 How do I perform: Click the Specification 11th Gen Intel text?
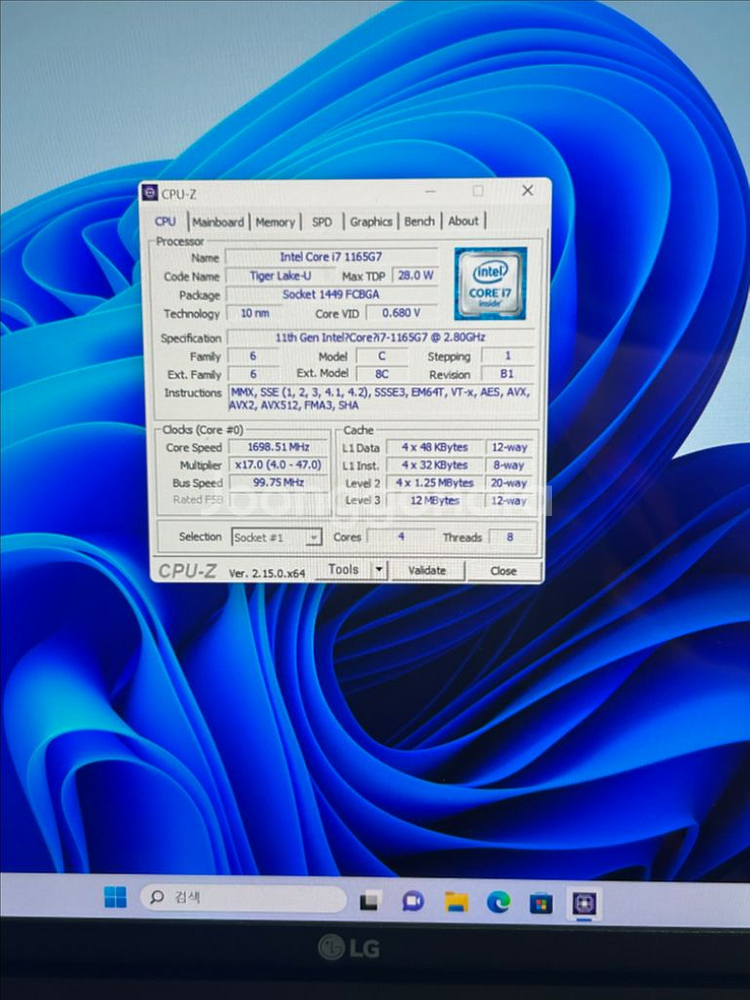[381, 337]
